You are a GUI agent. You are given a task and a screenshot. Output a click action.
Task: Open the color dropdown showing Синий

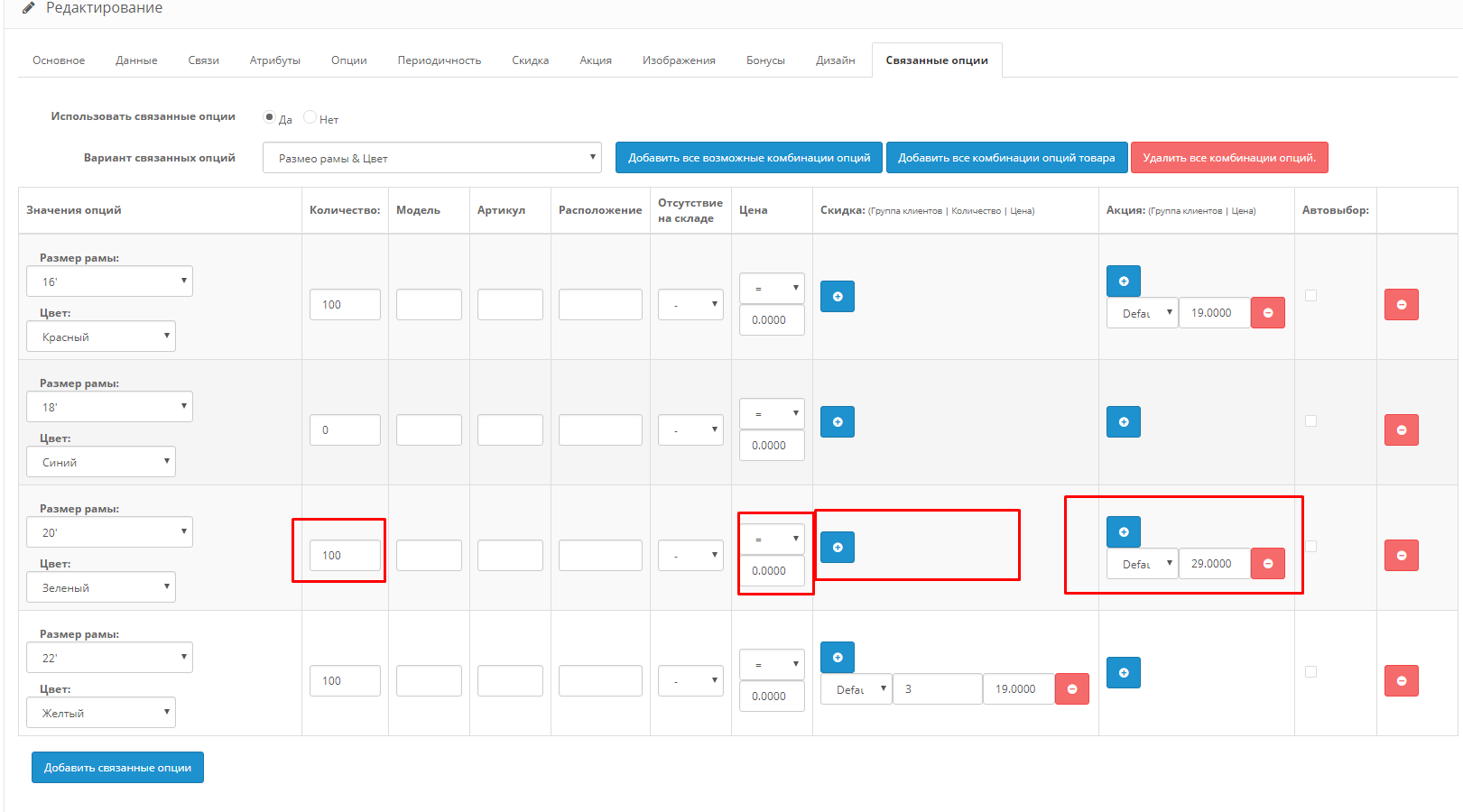click(x=100, y=462)
